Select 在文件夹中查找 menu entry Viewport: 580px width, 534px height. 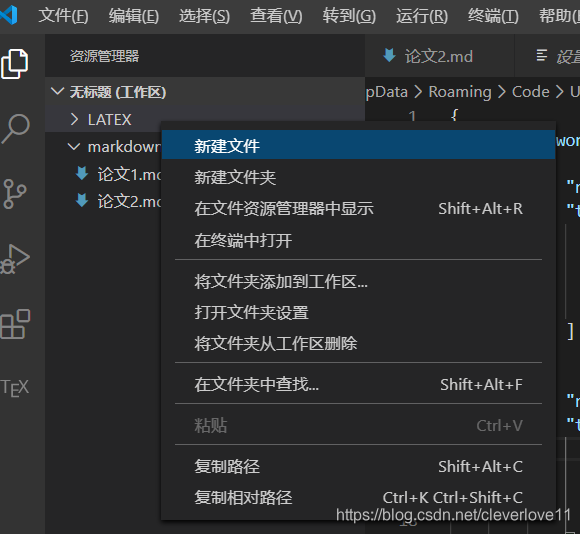coord(358,385)
